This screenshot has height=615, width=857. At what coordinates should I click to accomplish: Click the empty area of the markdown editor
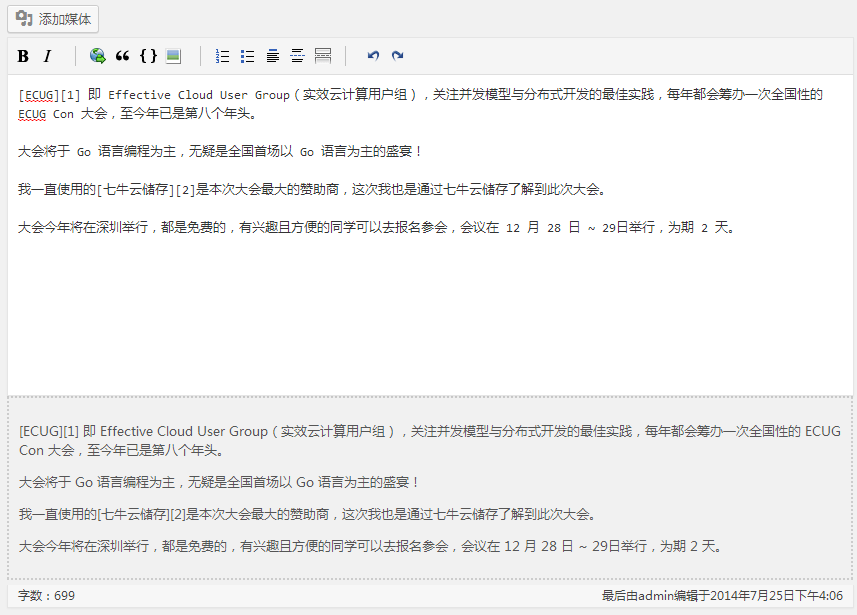(x=430, y=320)
